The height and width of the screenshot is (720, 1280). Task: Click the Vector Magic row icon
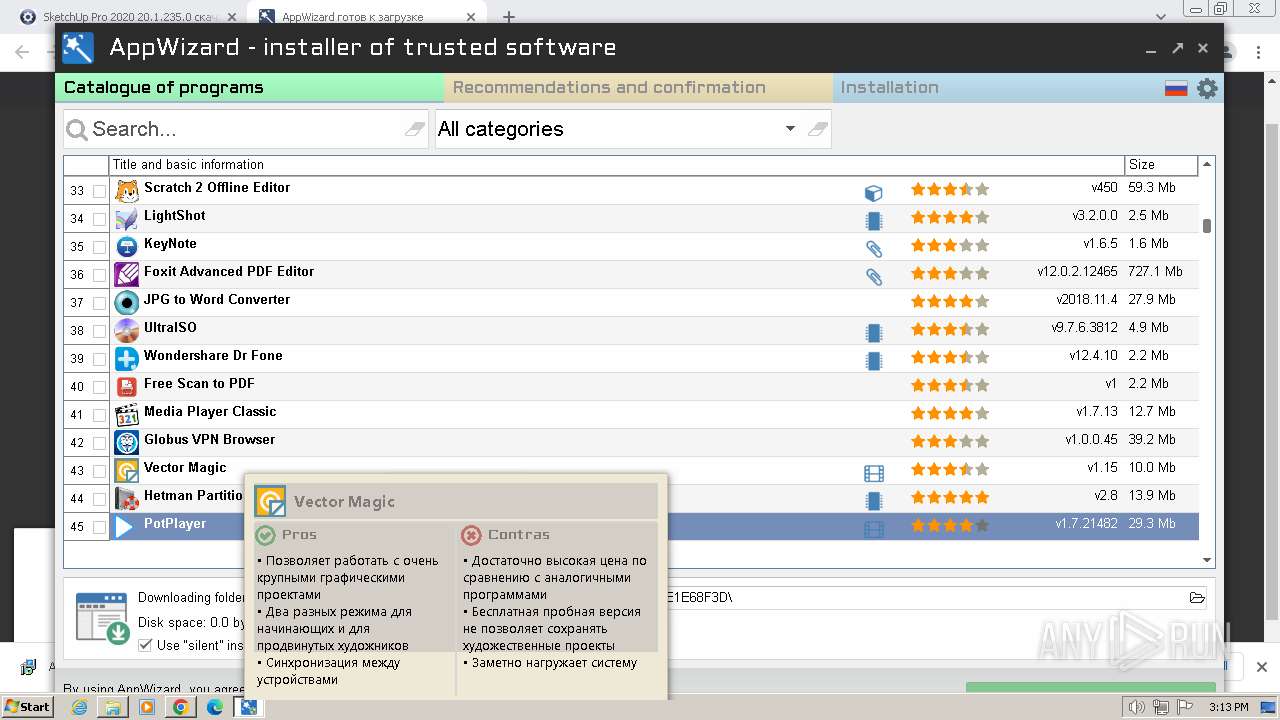click(127, 471)
